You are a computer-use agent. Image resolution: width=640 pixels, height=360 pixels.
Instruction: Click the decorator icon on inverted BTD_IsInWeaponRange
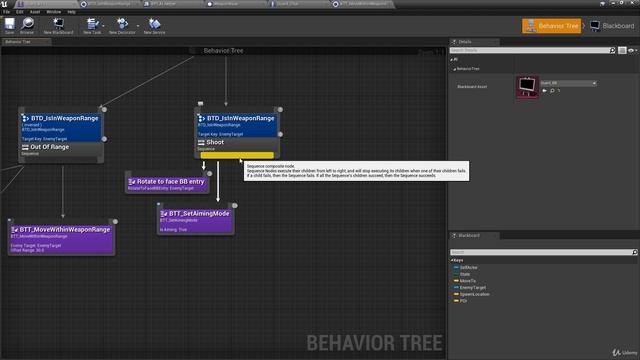coord(25,118)
